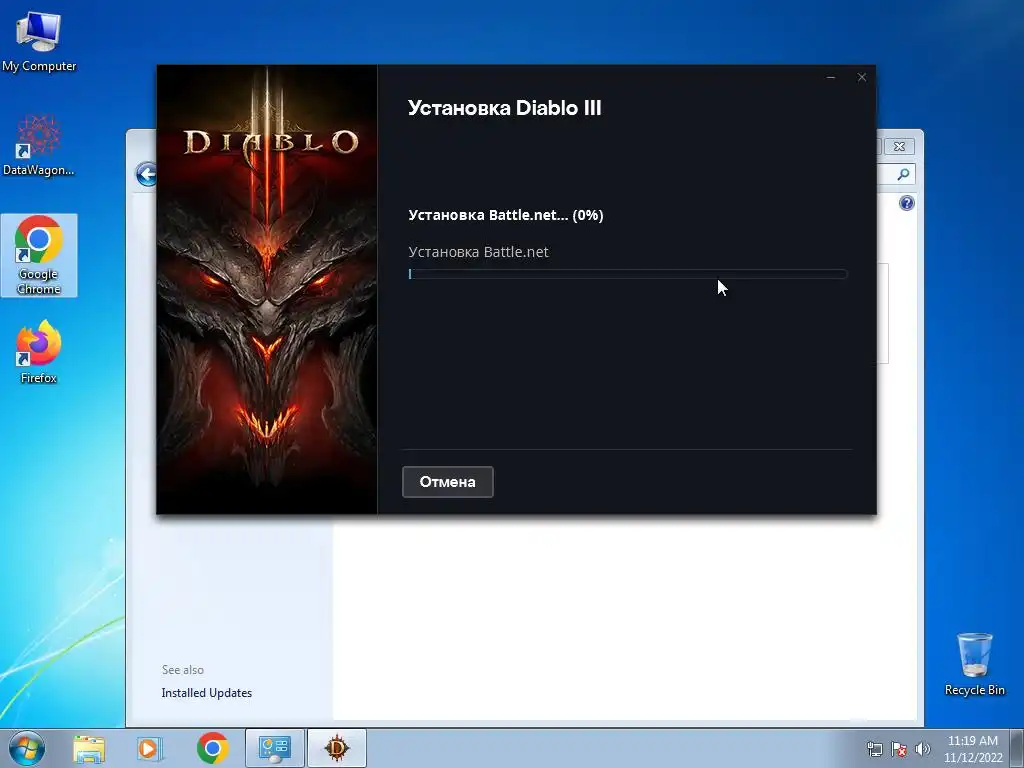Click Back arrow in Control Panel window
Image resolution: width=1024 pixels, height=768 pixels.
[x=146, y=174]
